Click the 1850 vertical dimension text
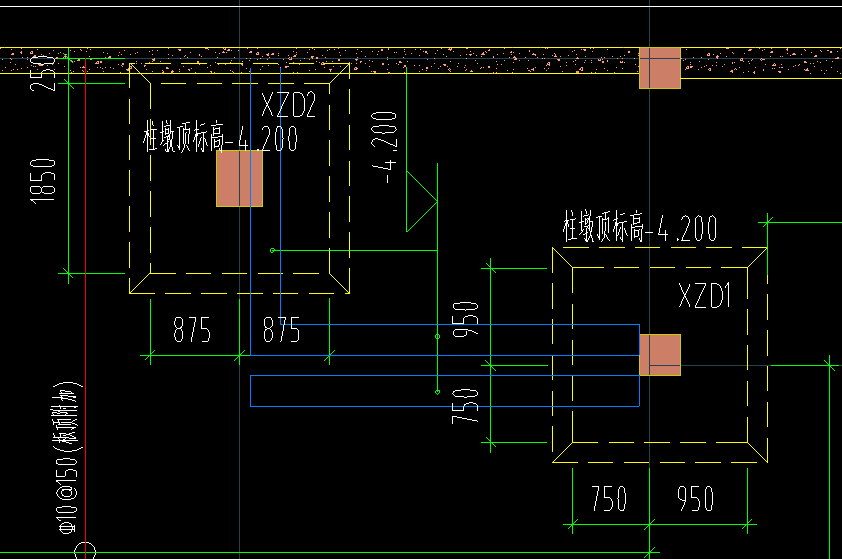The height and width of the screenshot is (559, 842). point(43,181)
